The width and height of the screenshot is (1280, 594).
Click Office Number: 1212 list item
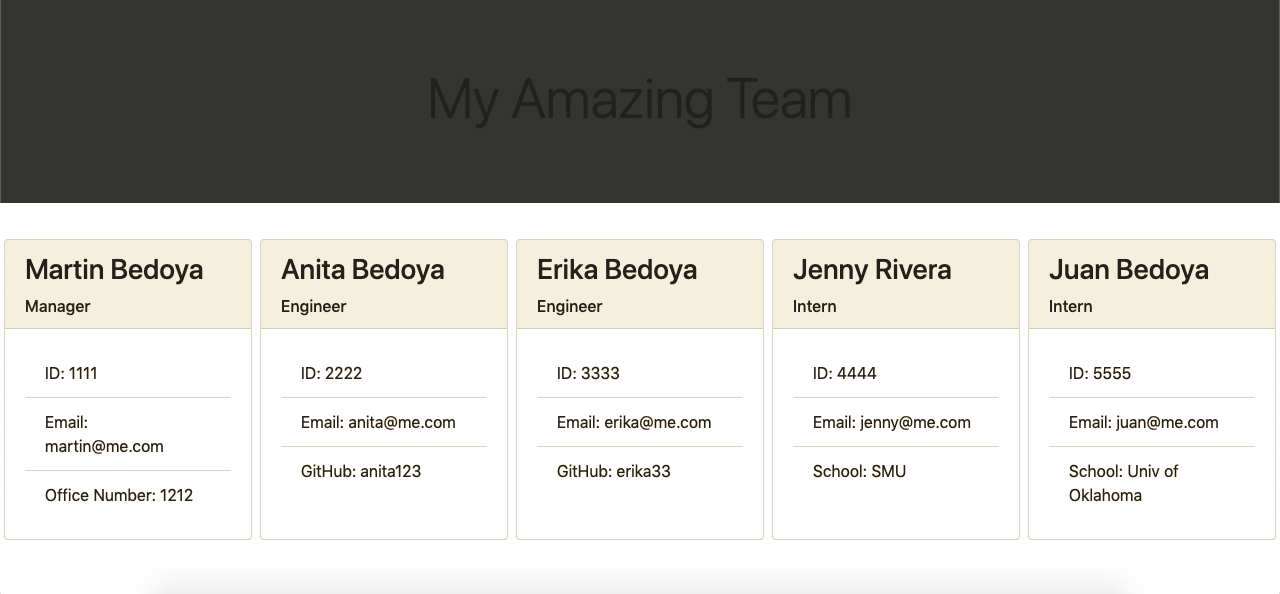pos(128,495)
